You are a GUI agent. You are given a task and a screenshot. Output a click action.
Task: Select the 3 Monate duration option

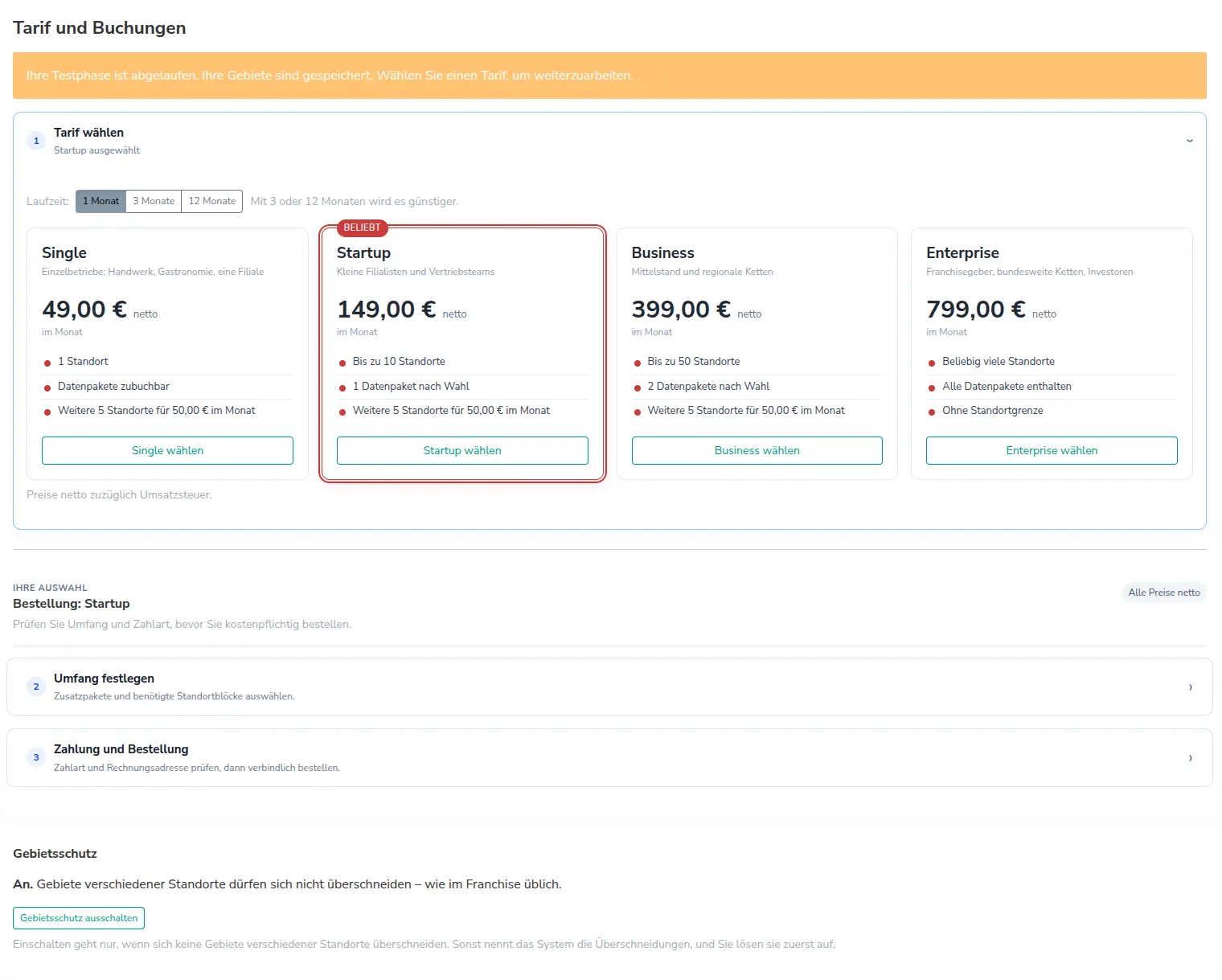click(x=154, y=201)
